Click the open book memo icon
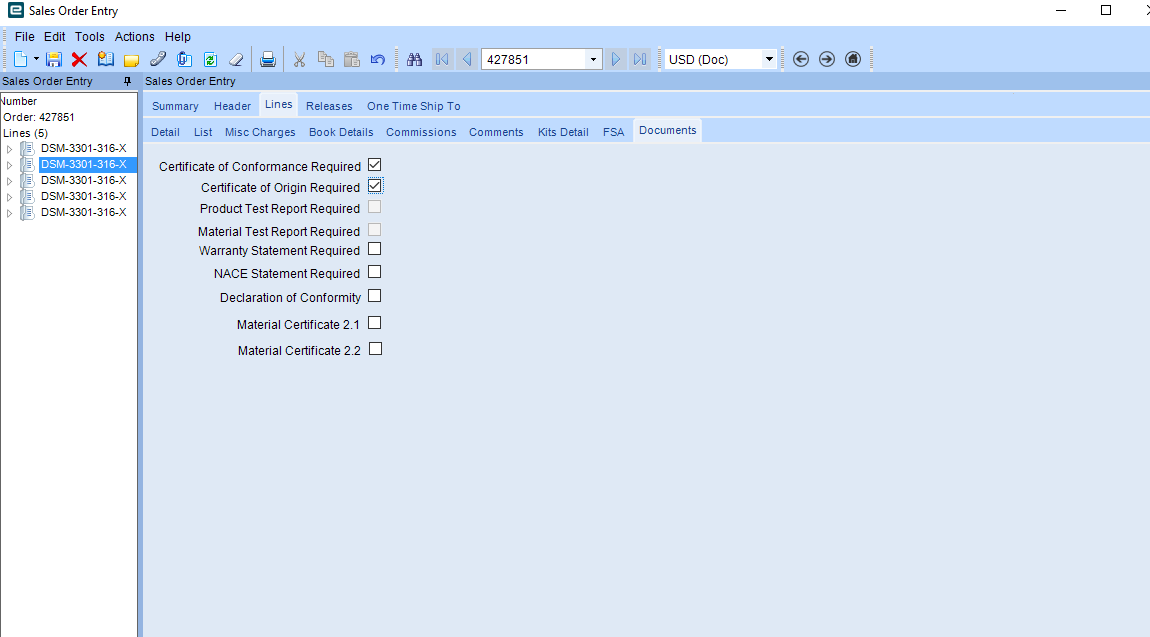This screenshot has width=1150, height=637. [x=106, y=59]
